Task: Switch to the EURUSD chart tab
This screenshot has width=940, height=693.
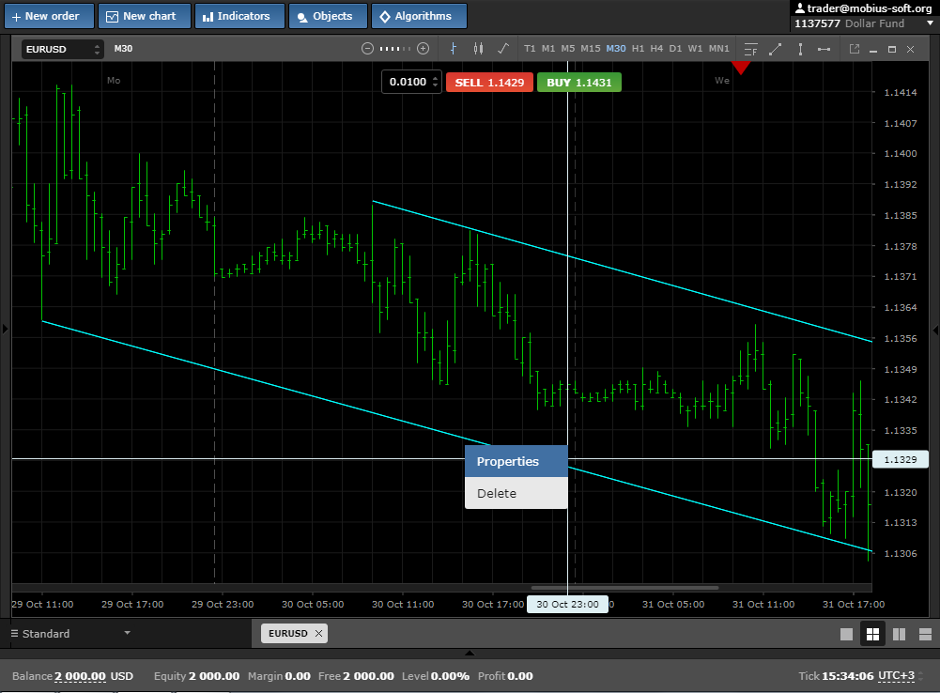Action: (x=288, y=634)
